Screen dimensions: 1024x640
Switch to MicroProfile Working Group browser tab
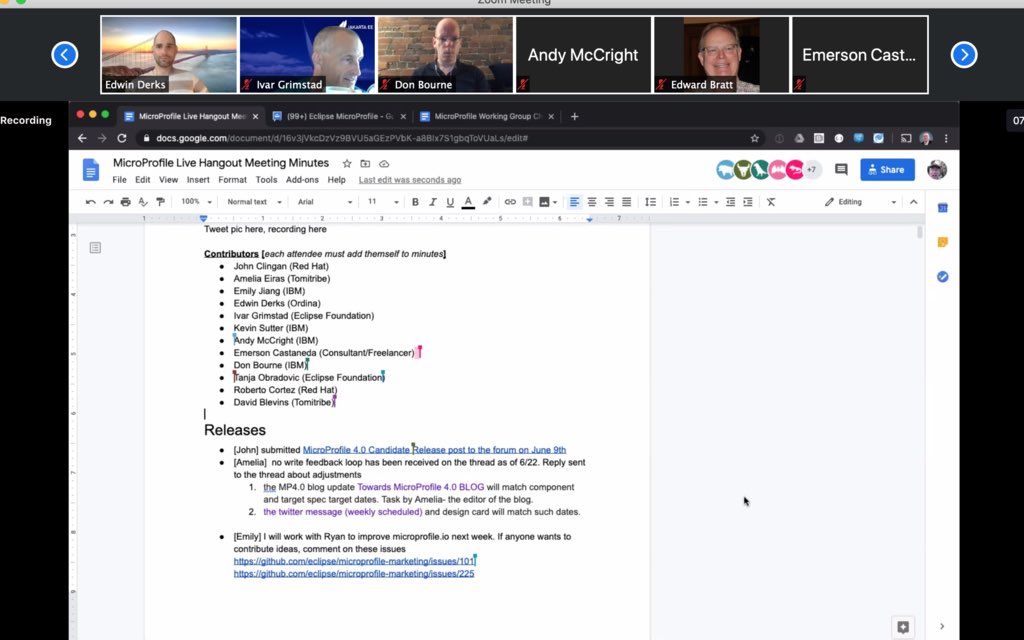tap(487, 116)
